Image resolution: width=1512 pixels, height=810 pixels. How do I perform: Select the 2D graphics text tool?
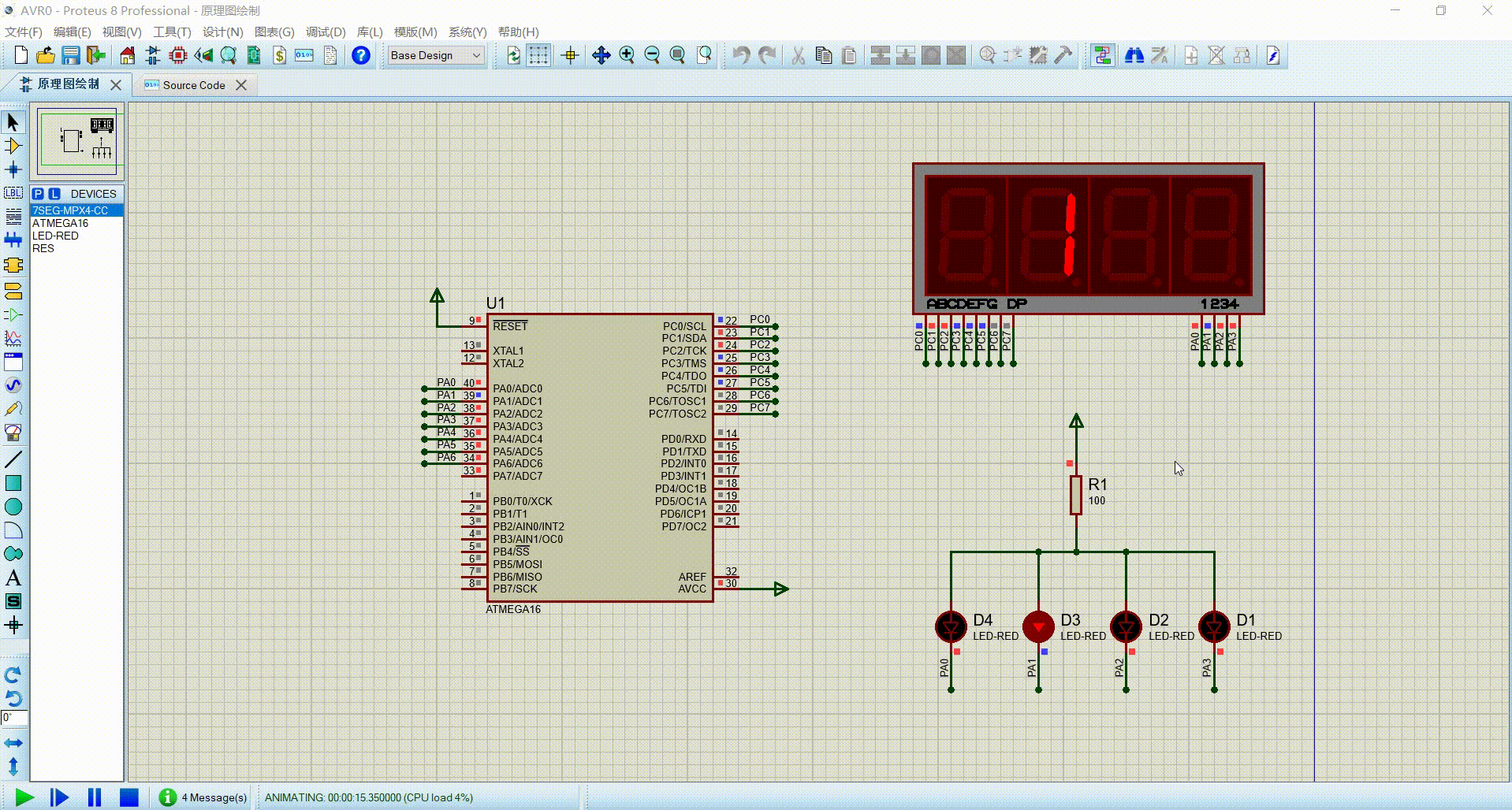pos(13,578)
